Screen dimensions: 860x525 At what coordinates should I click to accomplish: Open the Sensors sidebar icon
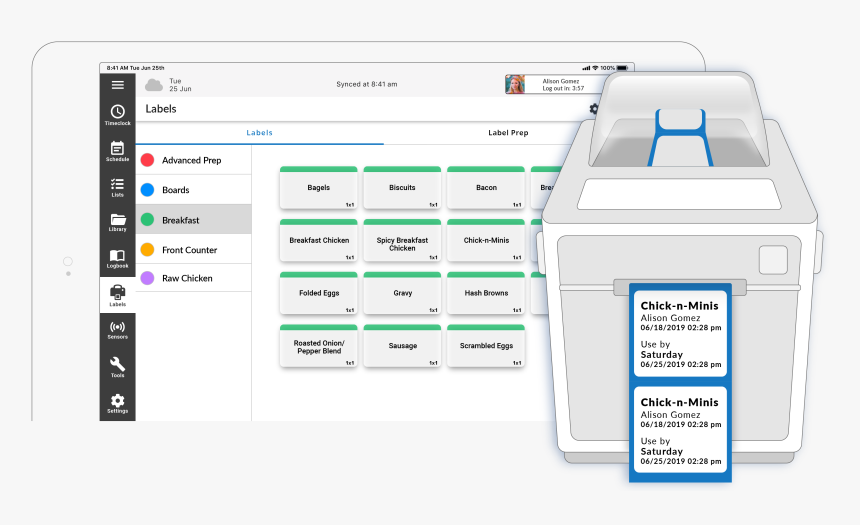click(x=117, y=330)
